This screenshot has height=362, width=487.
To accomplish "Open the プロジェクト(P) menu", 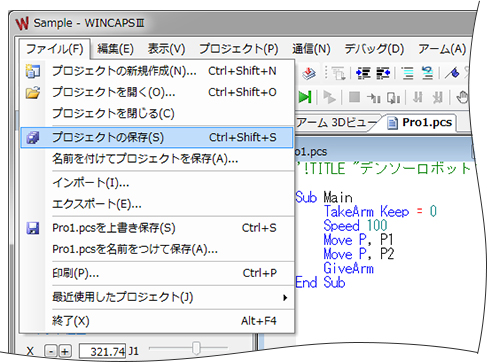I will (x=239, y=49).
